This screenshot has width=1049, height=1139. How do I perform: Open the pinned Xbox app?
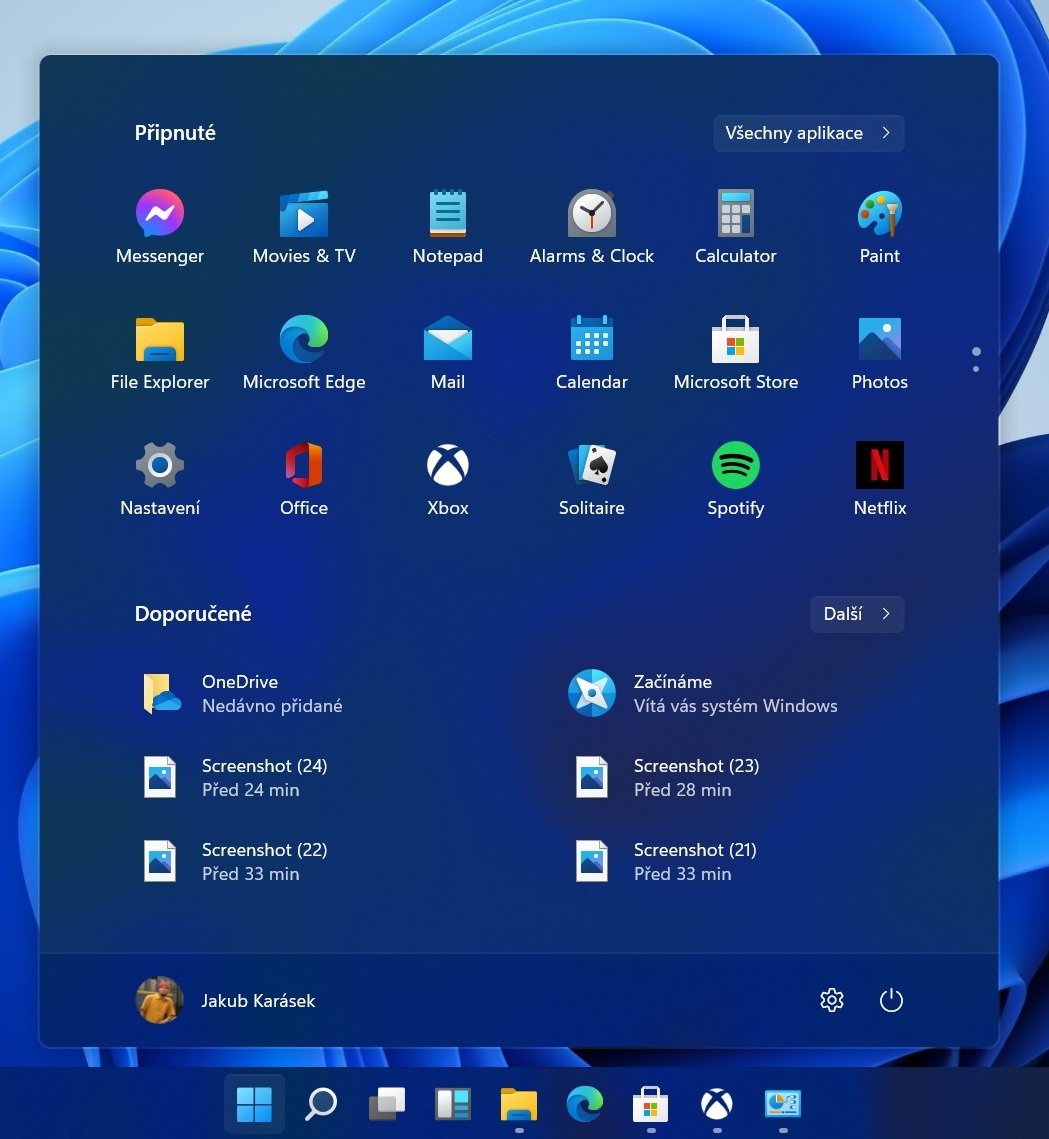click(447, 479)
